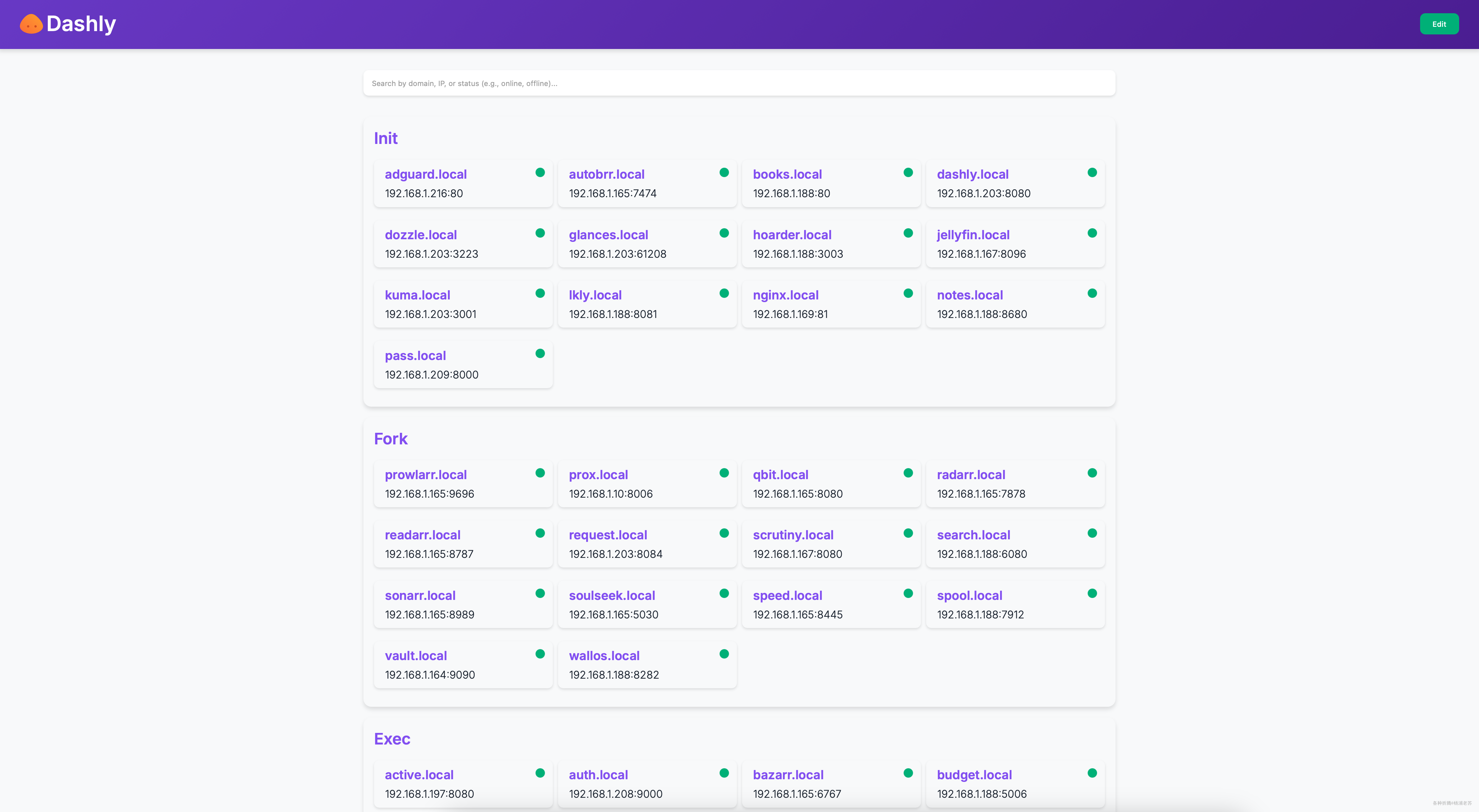Open the qbit.local service link
Image resolution: width=1479 pixels, height=812 pixels.
coord(780,474)
